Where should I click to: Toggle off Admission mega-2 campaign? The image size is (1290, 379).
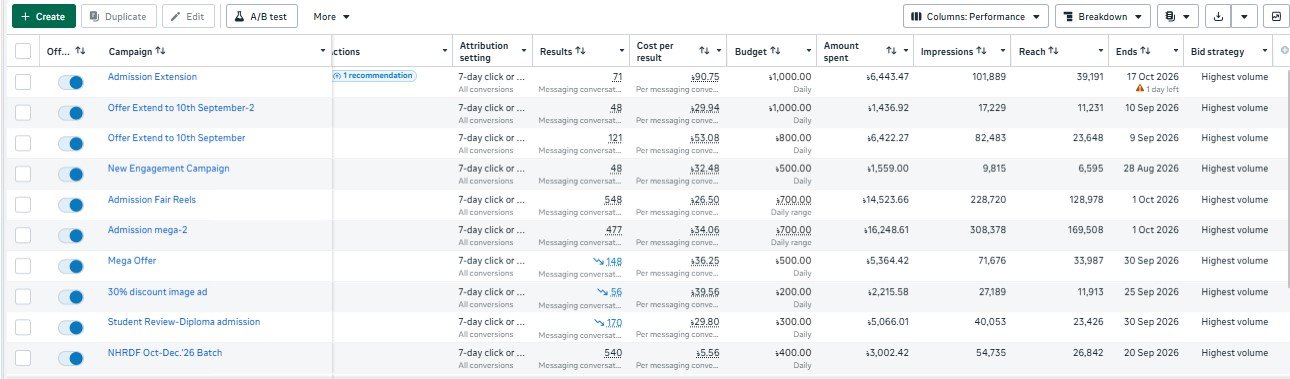point(70,236)
